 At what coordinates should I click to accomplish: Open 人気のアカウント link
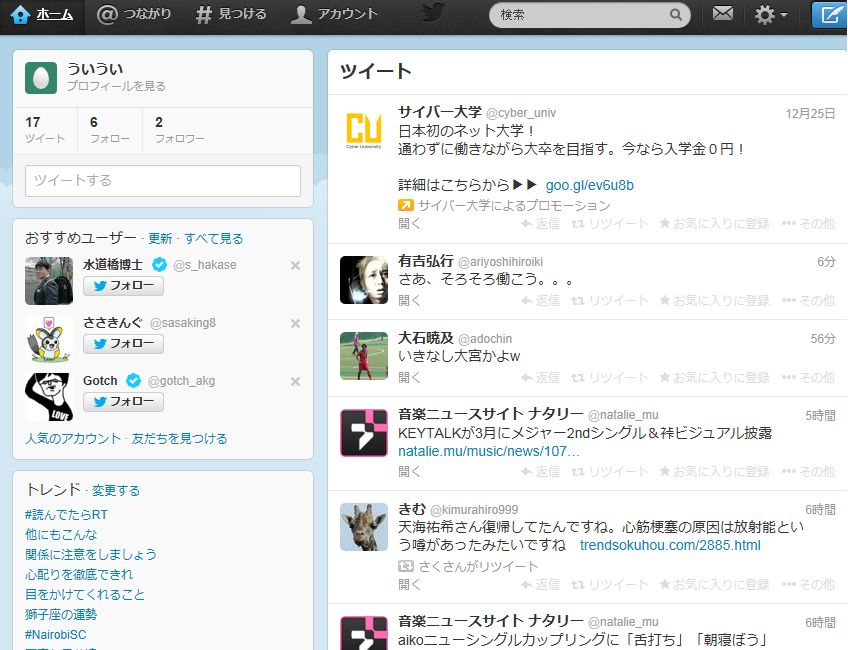pos(73,439)
